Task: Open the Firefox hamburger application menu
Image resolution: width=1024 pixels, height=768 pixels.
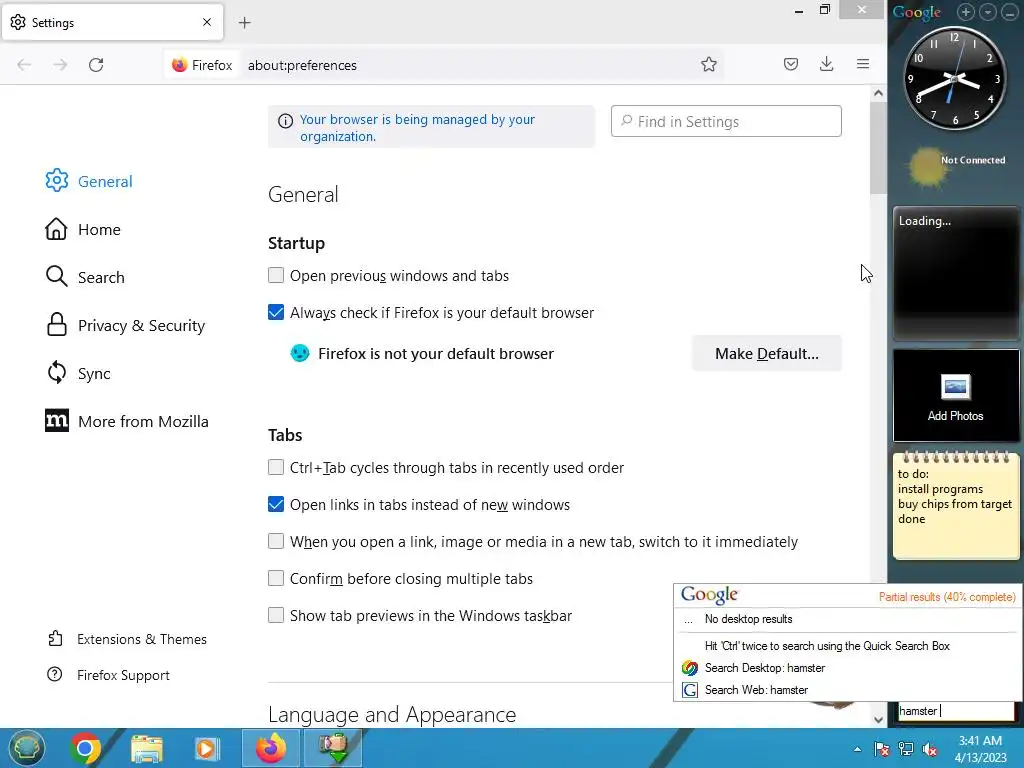Action: [863, 64]
